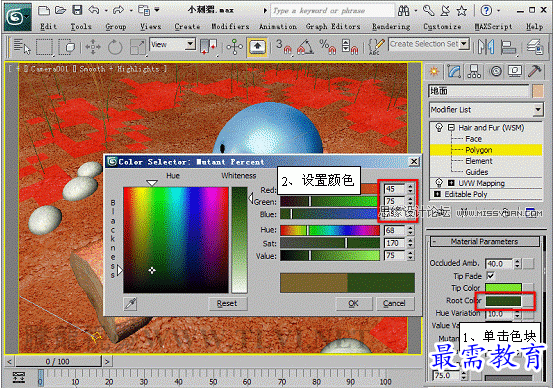Image resolution: width=553 pixels, height=388 pixels.
Task: Click the Root Color swatch
Action: click(x=503, y=301)
